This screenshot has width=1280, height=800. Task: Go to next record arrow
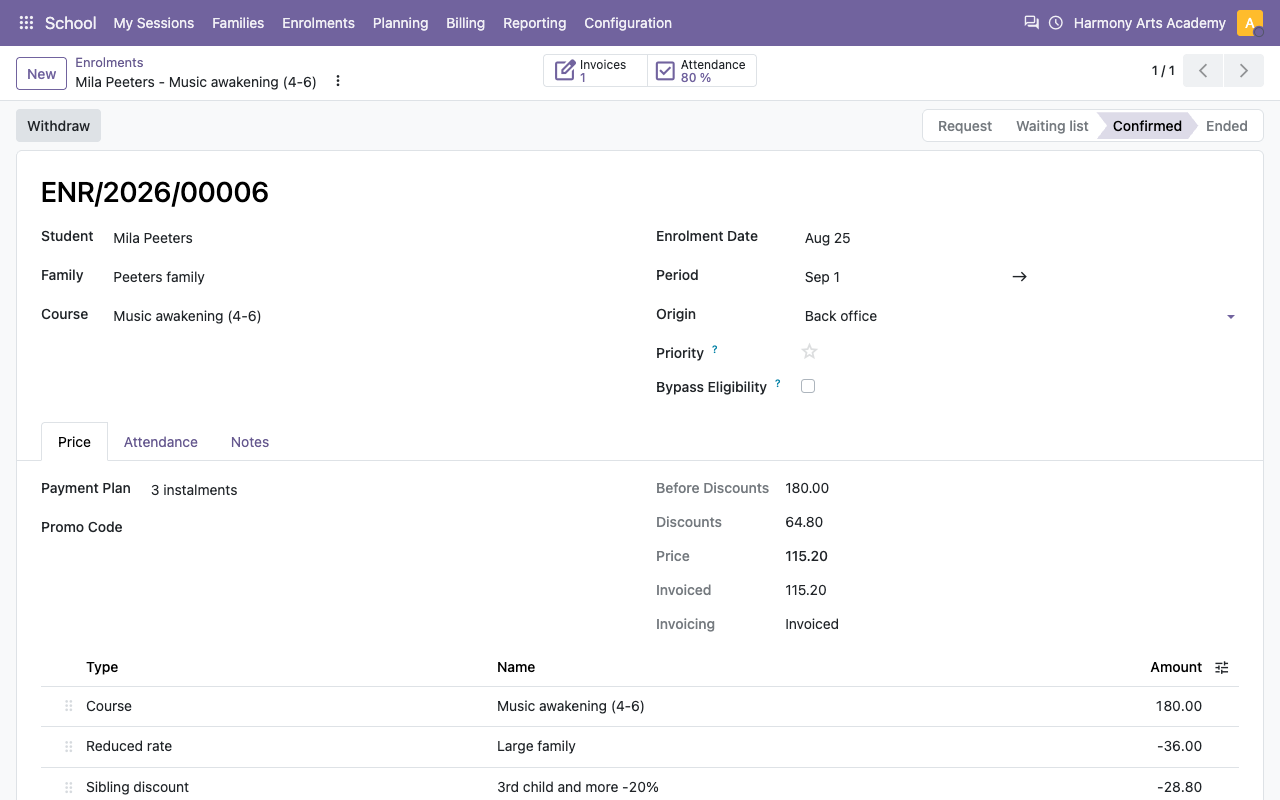tap(1243, 71)
